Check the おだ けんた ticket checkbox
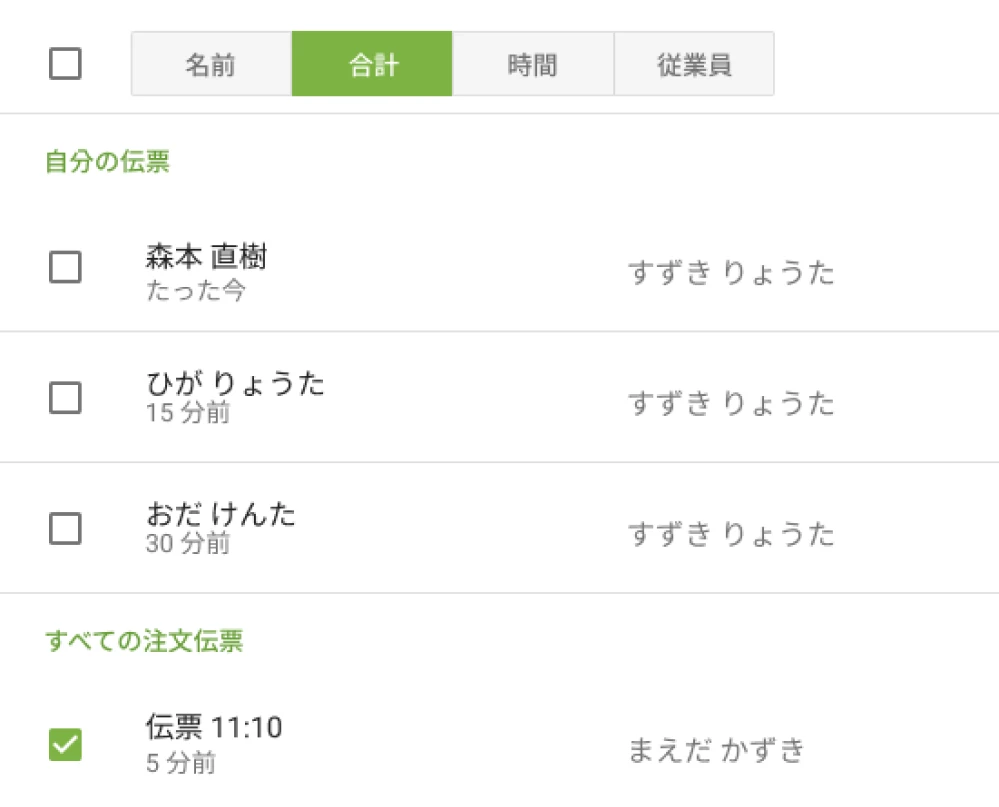 (x=64, y=530)
